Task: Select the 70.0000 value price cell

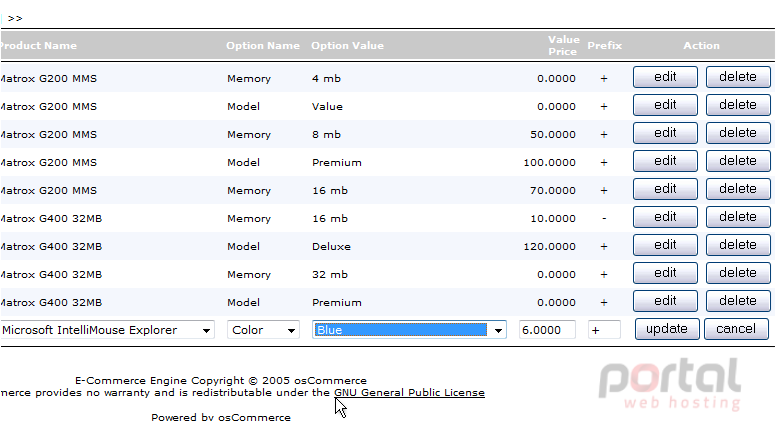Action: pos(553,190)
